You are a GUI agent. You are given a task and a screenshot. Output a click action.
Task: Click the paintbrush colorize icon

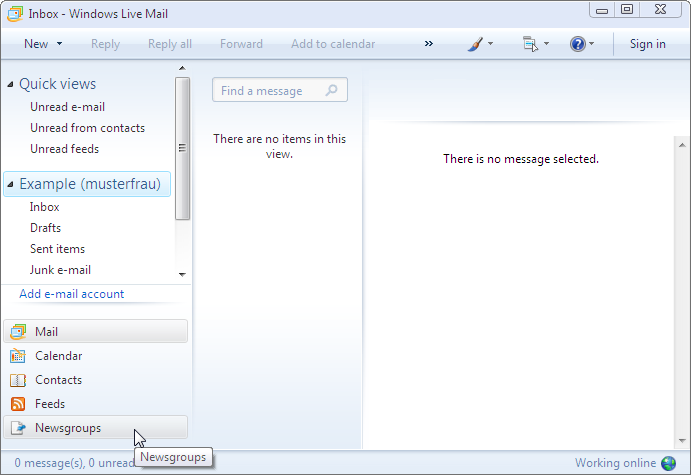pyautogui.click(x=477, y=44)
